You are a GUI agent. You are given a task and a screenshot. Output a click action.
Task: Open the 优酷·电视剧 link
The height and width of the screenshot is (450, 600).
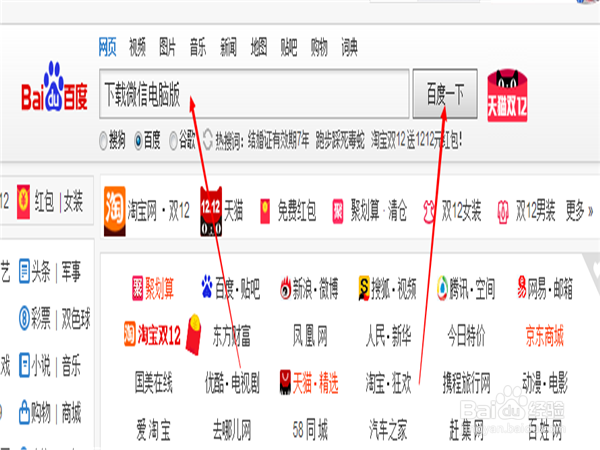(232, 382)
